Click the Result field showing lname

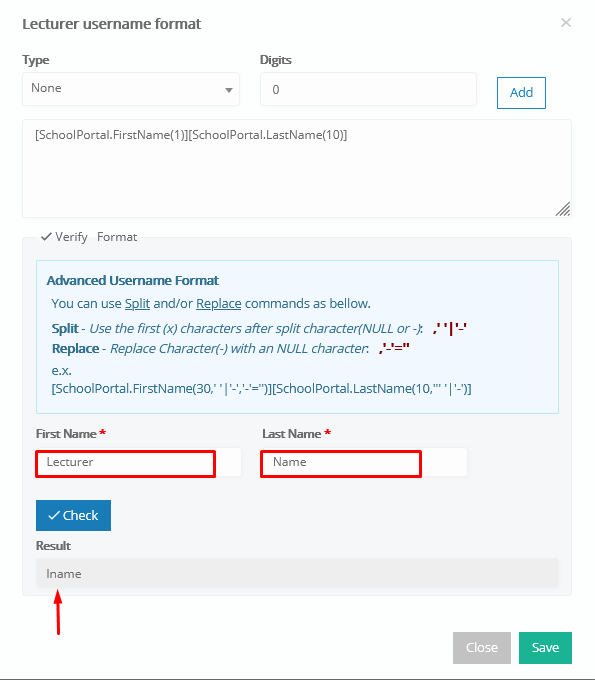coord(297,573)
